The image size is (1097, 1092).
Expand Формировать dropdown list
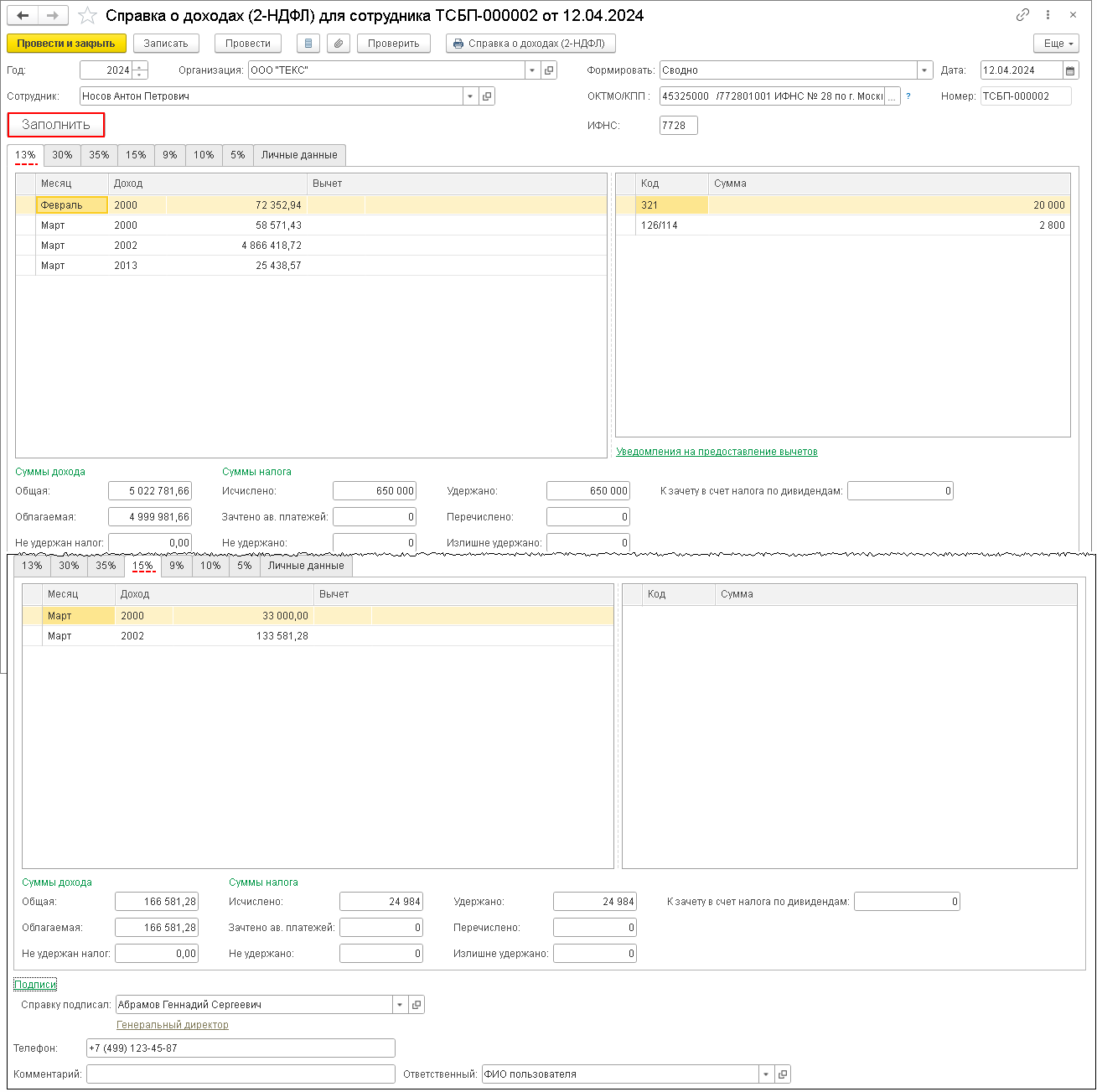pos(925,70)
